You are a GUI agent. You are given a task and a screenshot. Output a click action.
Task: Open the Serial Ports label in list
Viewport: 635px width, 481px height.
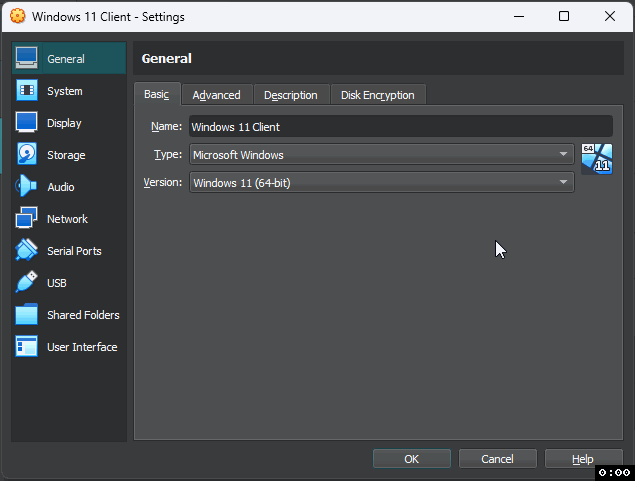74,251
